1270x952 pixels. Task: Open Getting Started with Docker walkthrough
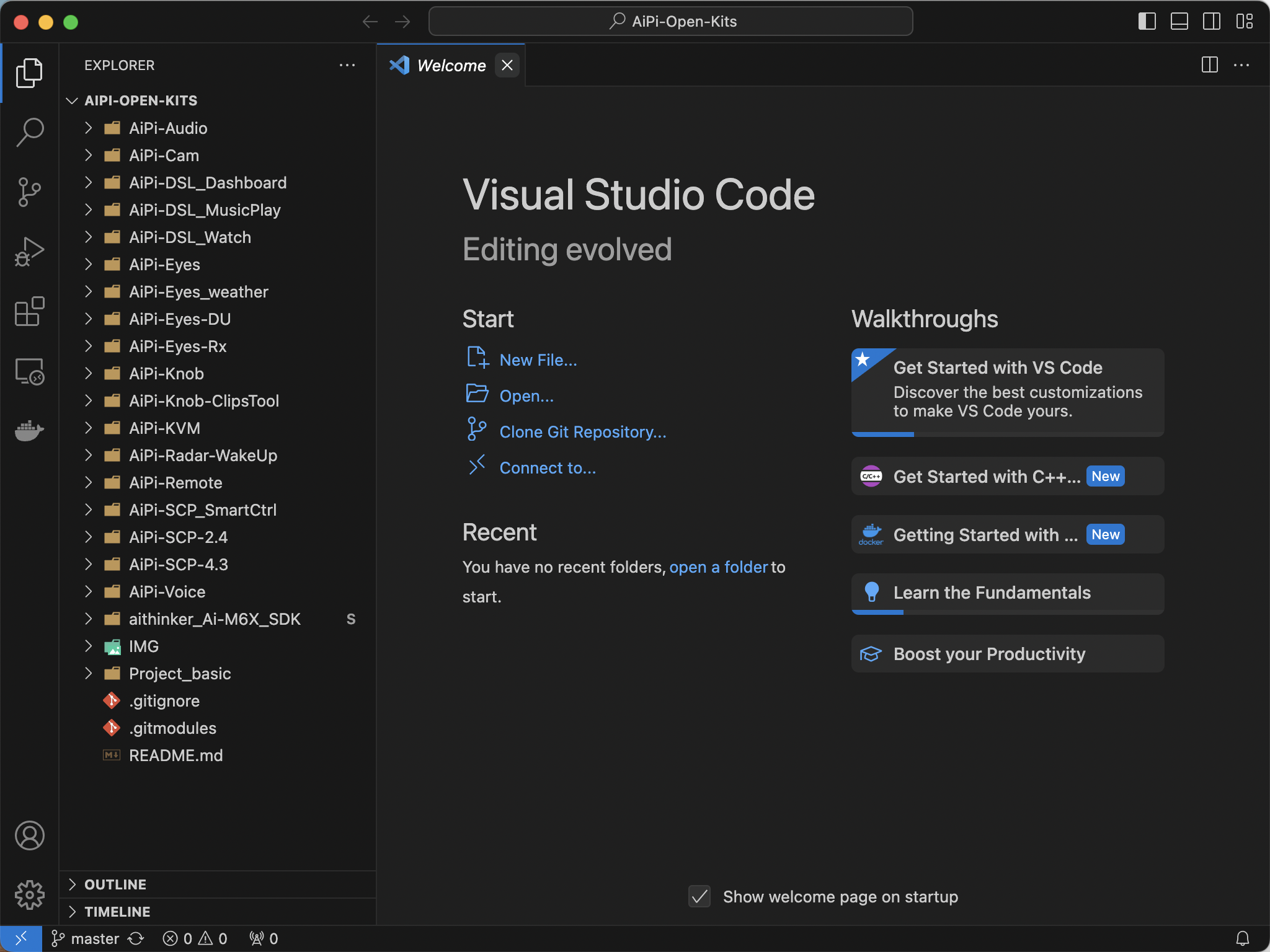pyautogui.click(x=1008, y=534)
